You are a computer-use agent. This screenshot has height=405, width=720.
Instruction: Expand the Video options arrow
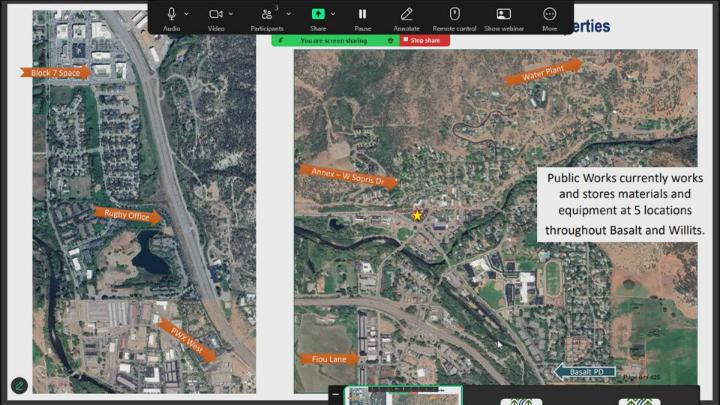[x=231, y=14]
